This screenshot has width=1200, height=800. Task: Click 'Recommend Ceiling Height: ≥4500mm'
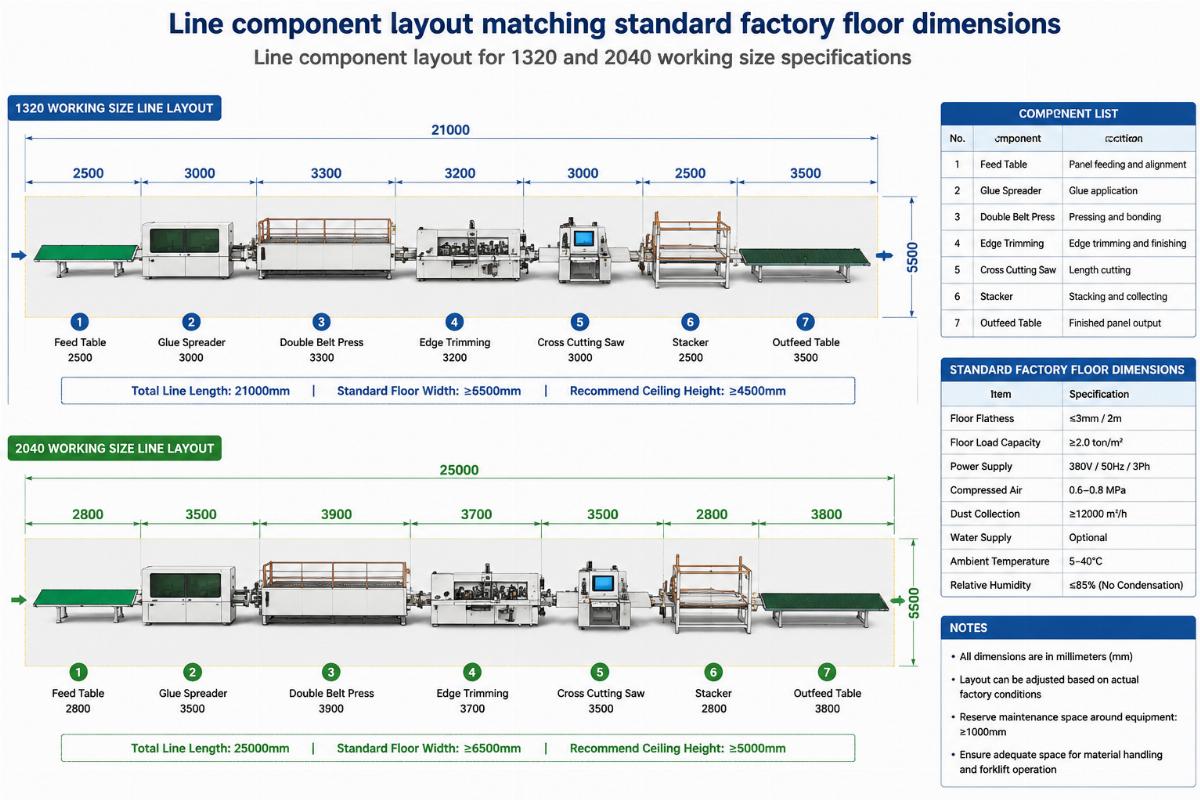678,391
